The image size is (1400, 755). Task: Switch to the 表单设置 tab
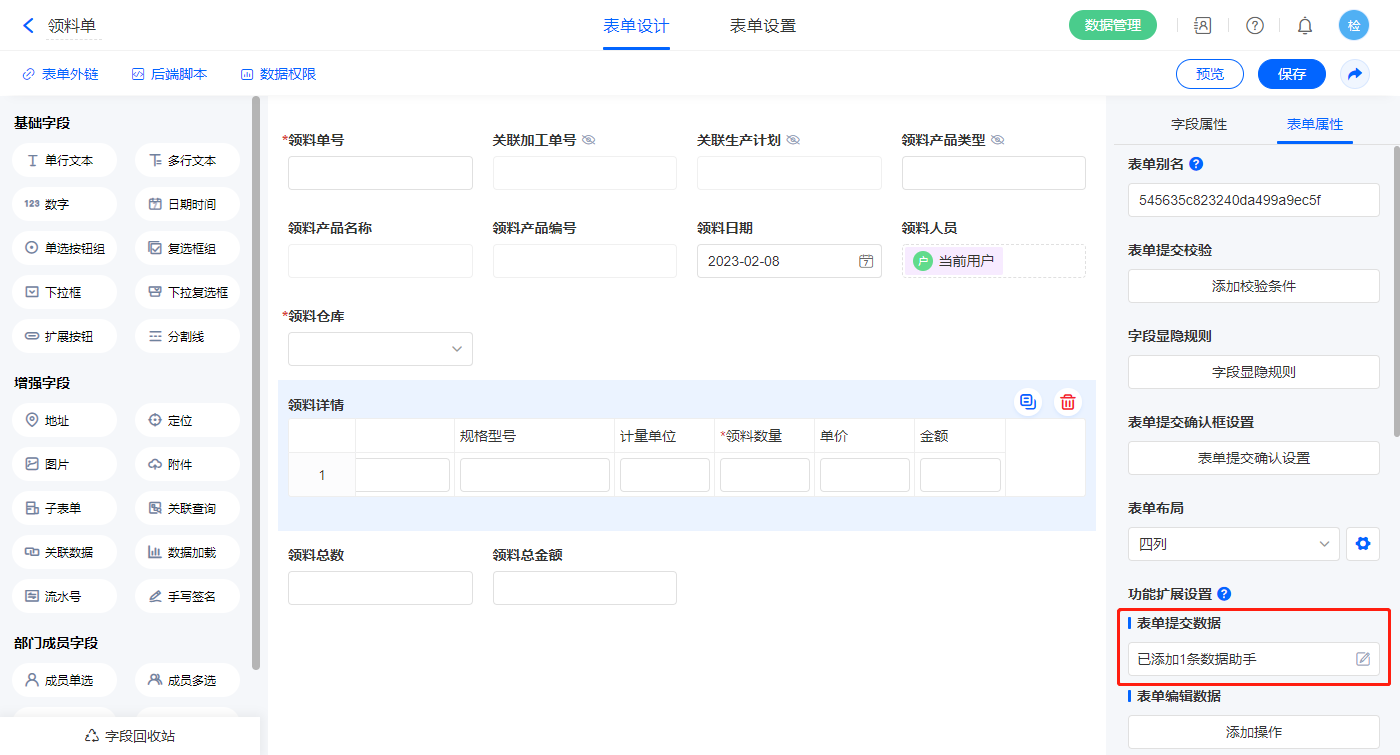762,26
